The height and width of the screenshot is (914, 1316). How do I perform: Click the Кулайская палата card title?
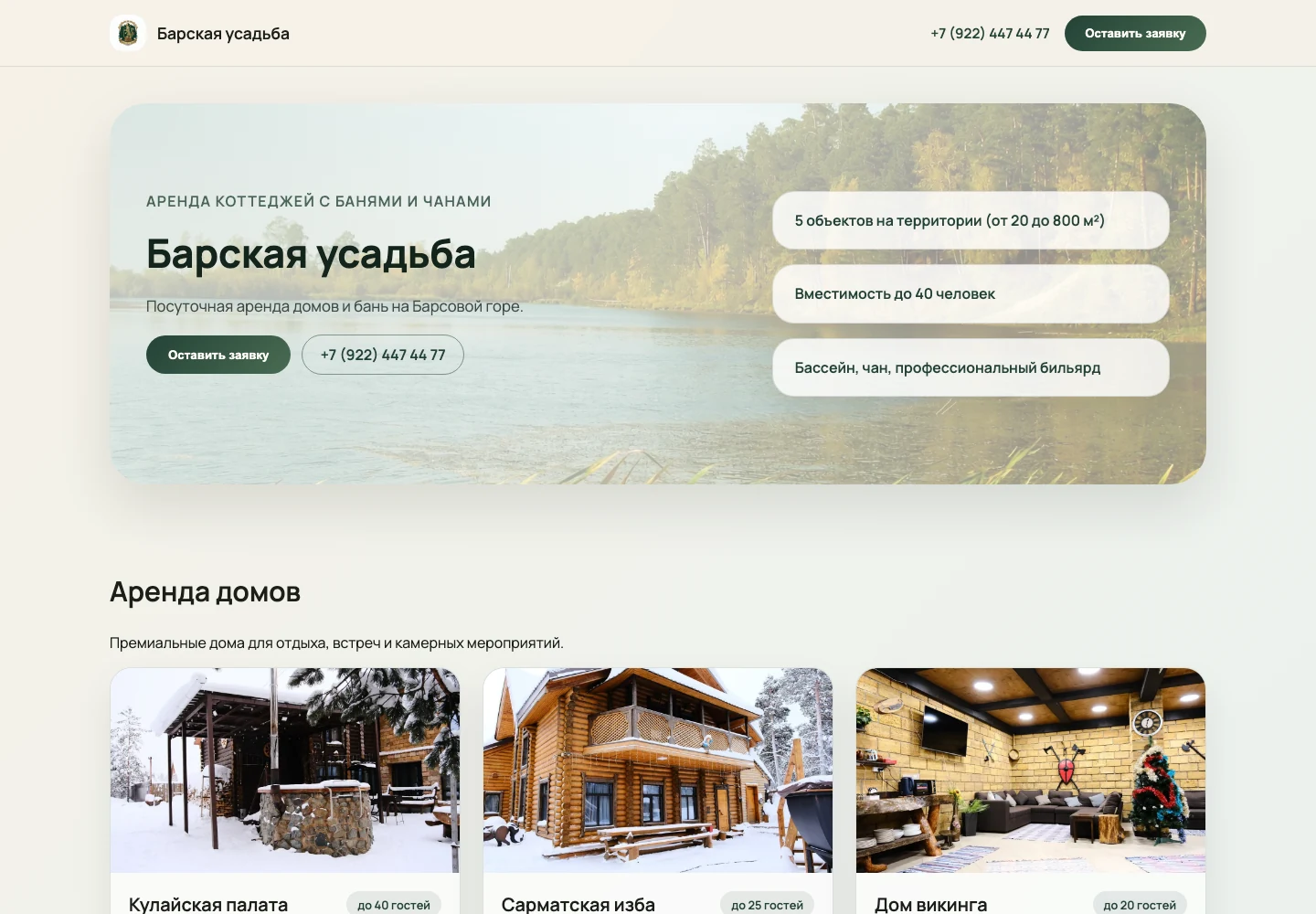pyautogui.click(x=208, y=904)
